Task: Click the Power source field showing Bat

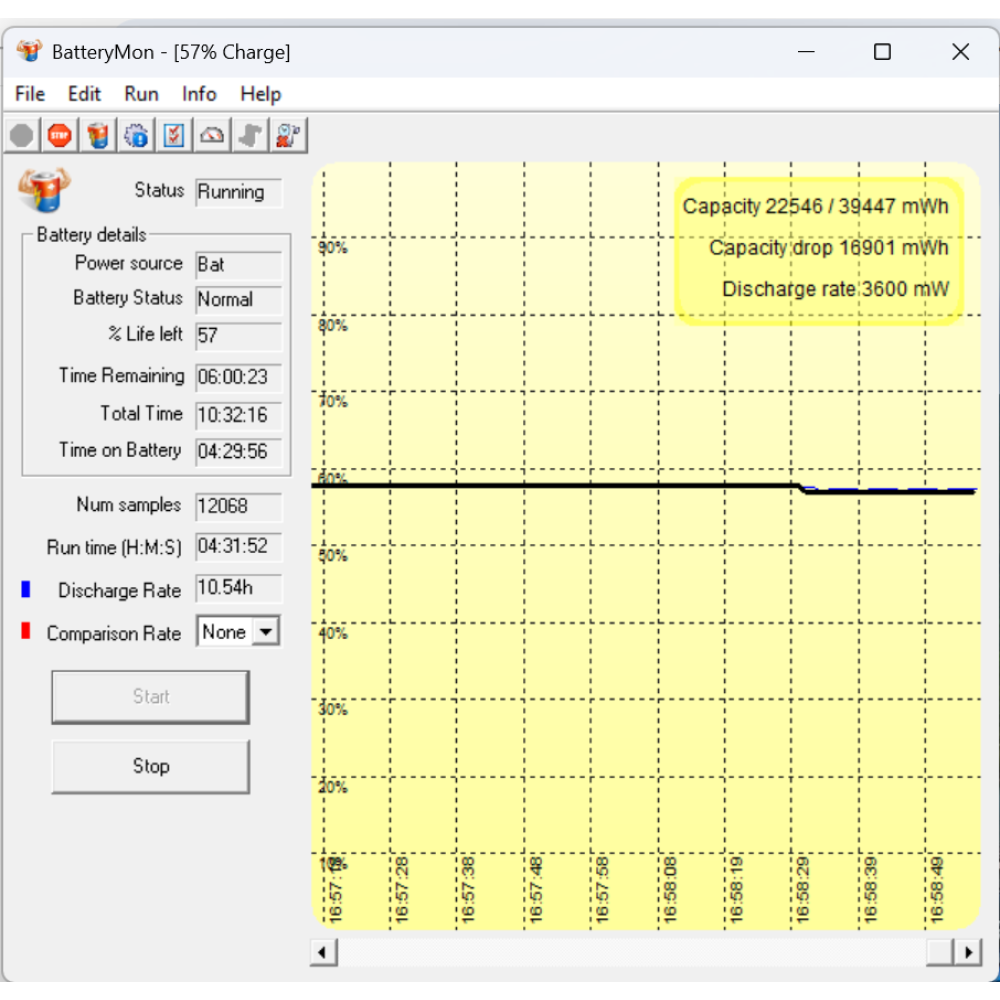Action: pos(239,265)
